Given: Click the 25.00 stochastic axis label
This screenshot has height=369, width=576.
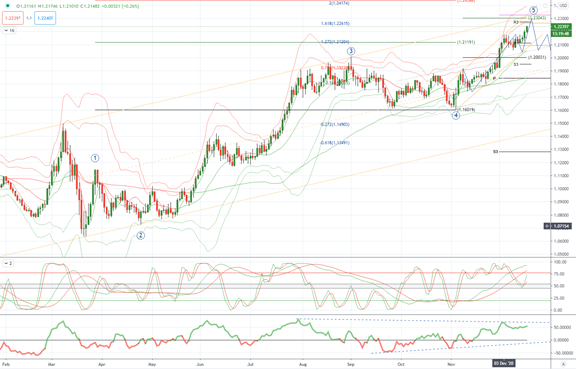Looking at the screenshot, I should [x=559, y=298].
